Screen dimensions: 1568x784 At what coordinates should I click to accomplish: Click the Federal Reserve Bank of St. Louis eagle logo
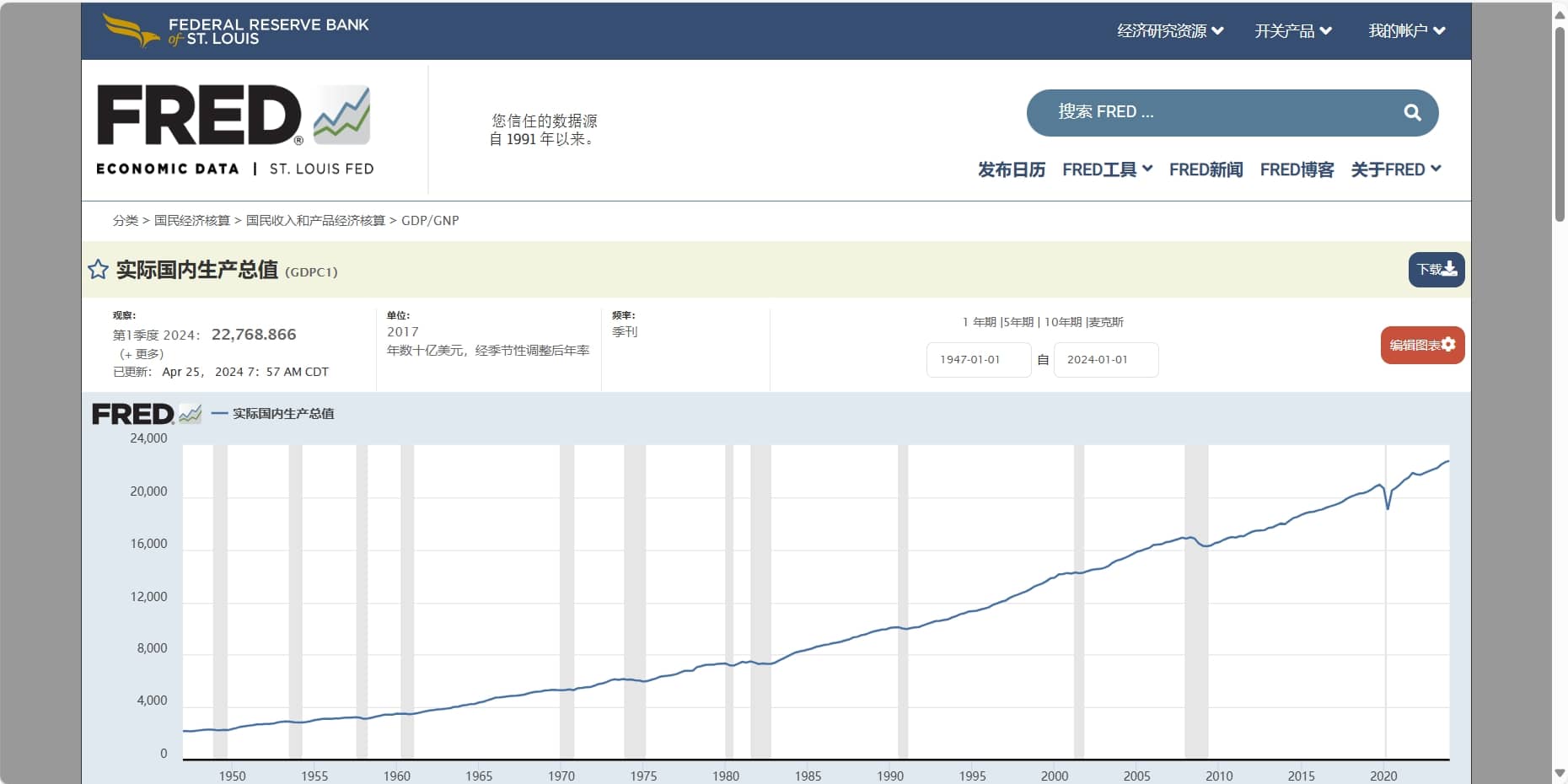point(131,30)
